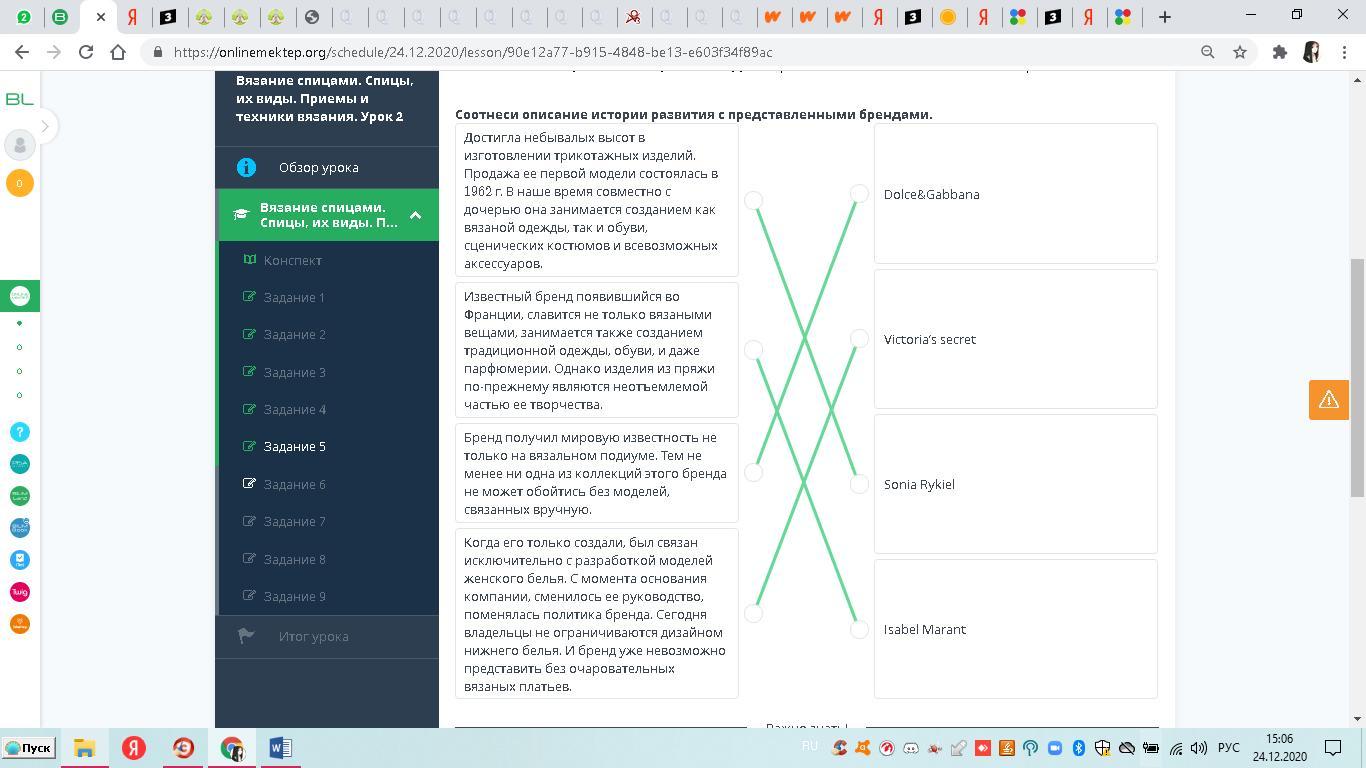Go to the browser home page icon

coord(118,52)
